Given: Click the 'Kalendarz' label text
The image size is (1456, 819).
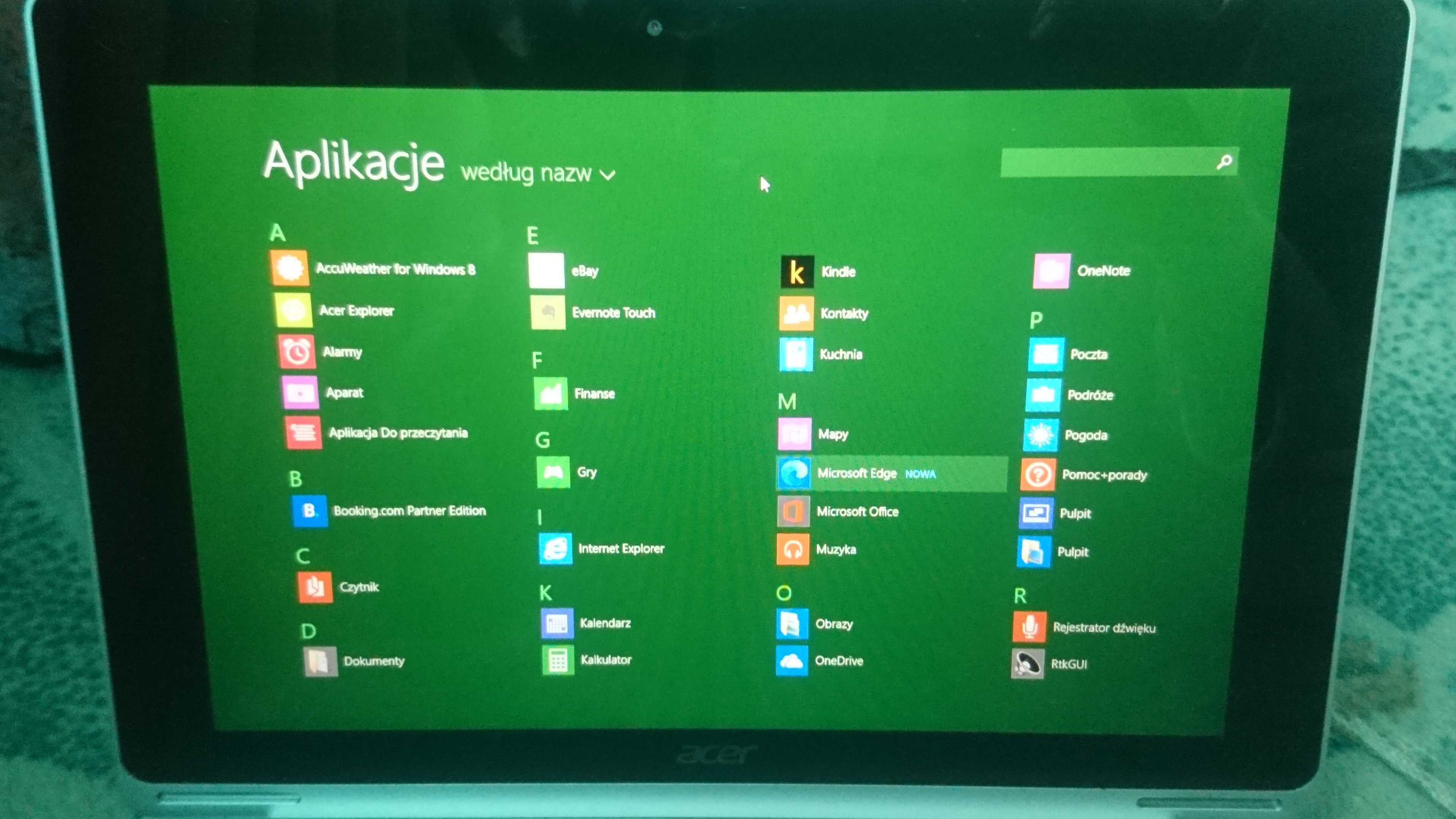Looking at the screenshot, I should tap(606, 623).
